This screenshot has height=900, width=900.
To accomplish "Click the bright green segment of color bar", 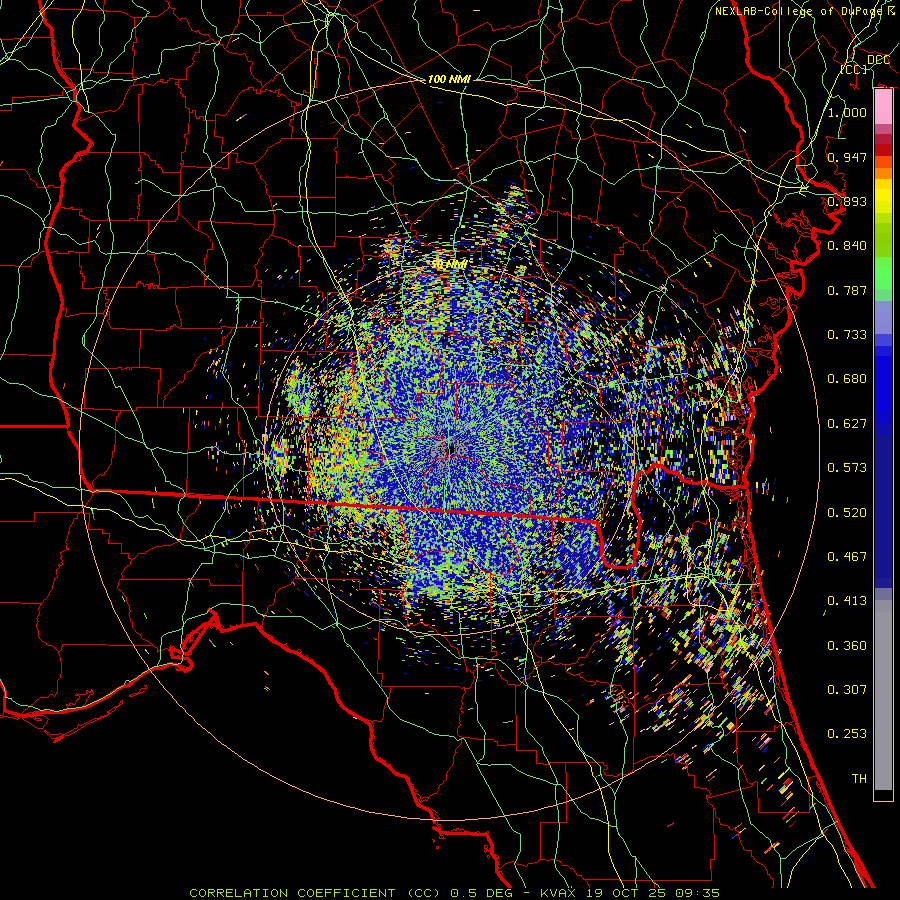I will (x=883, y=273).
